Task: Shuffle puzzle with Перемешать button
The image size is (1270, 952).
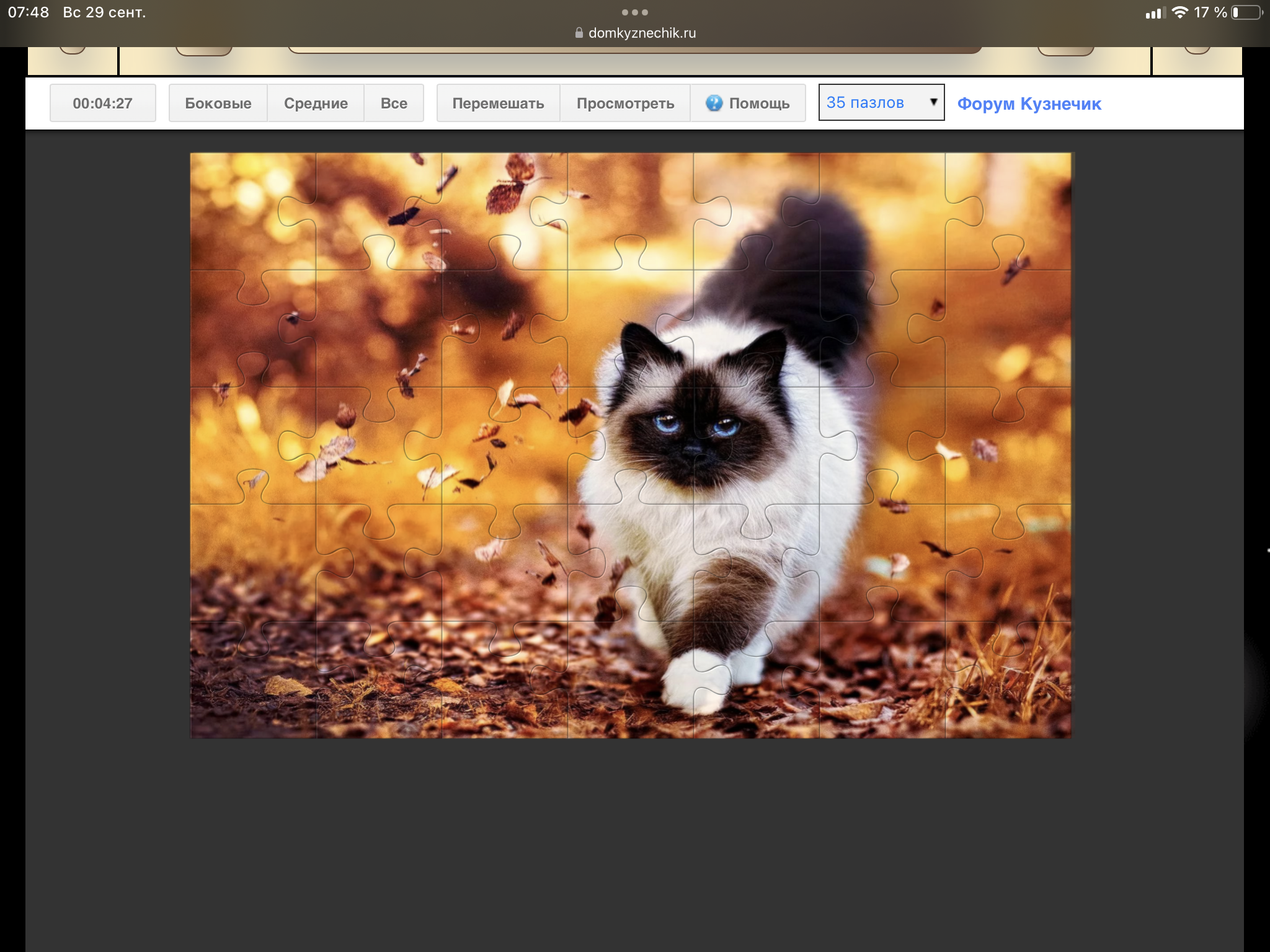Action: tap(499, 104)
